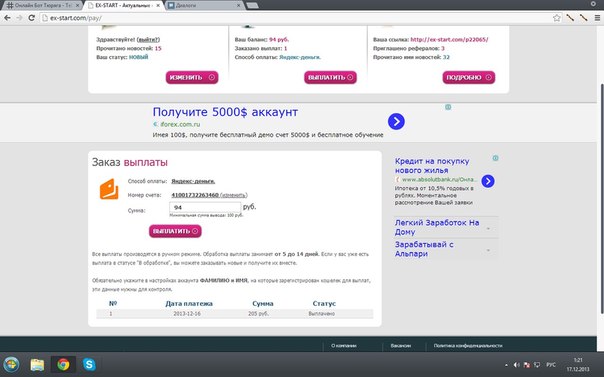Open the Chrome menu (three lines)
Viewport: 604px width, 377px height.
(x=597, y=18)
